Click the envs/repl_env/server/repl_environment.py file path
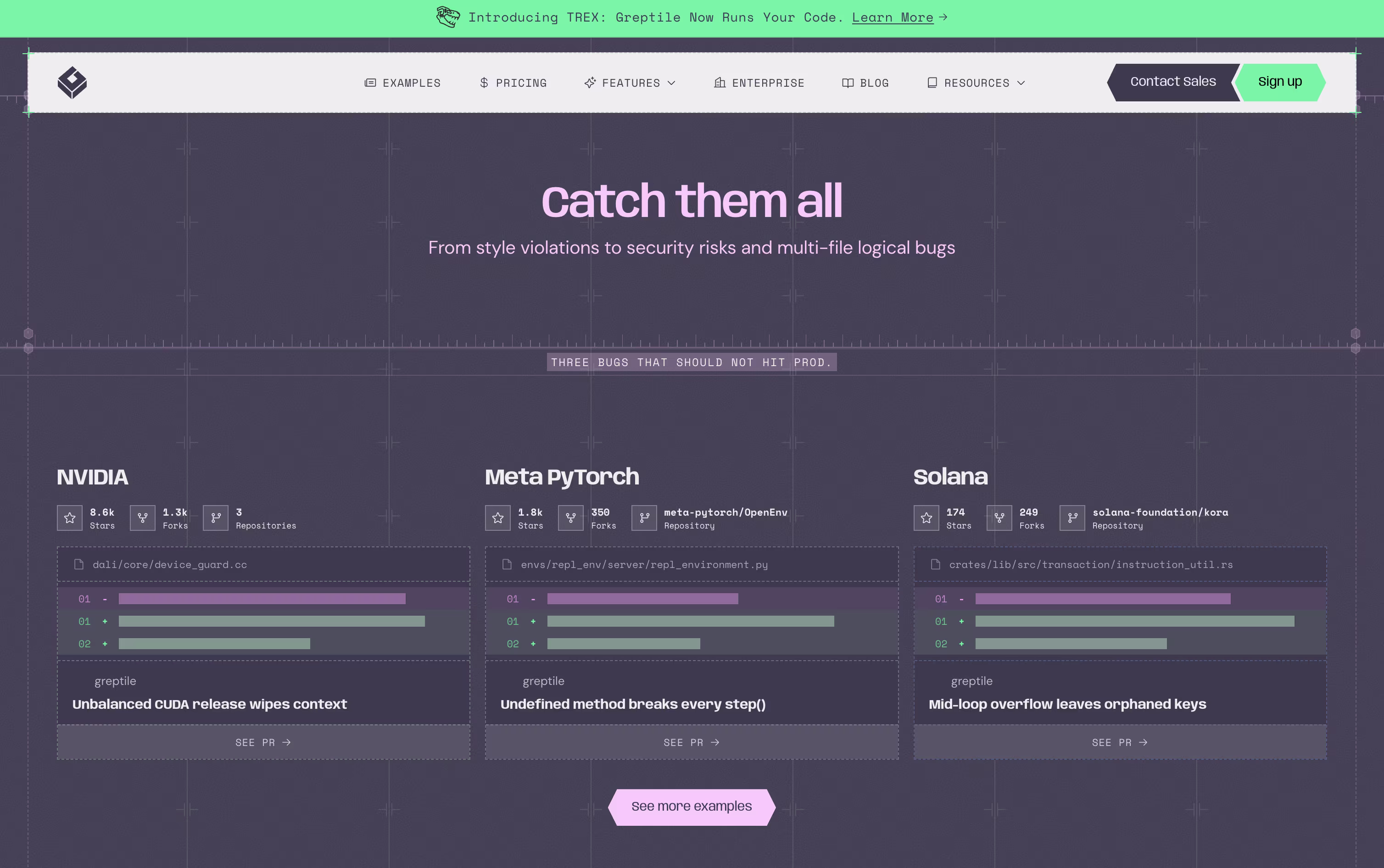This screenshot has height=868, width=1384. [644, 565]
